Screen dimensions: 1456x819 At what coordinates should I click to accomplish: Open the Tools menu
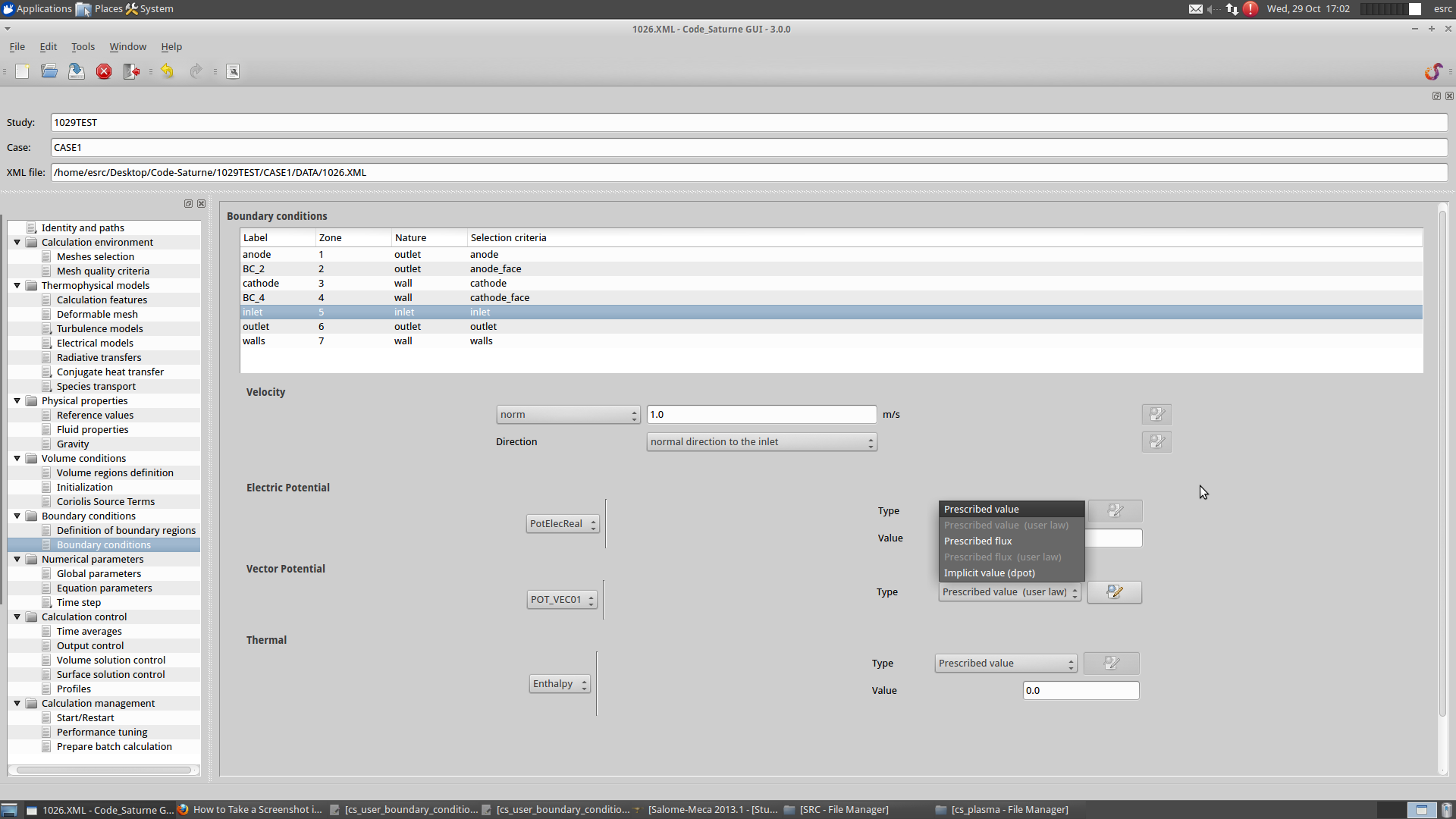tap(83, 47)
